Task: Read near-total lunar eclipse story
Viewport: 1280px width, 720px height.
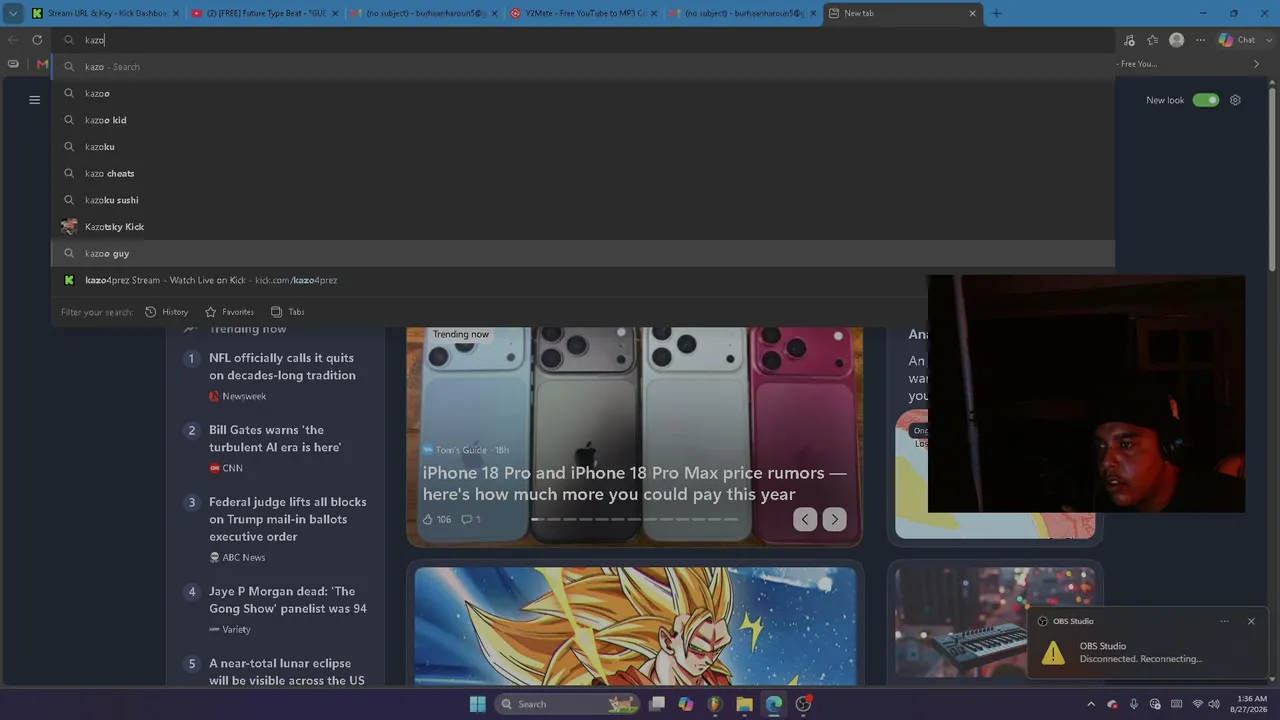Action: coord(286,672)
